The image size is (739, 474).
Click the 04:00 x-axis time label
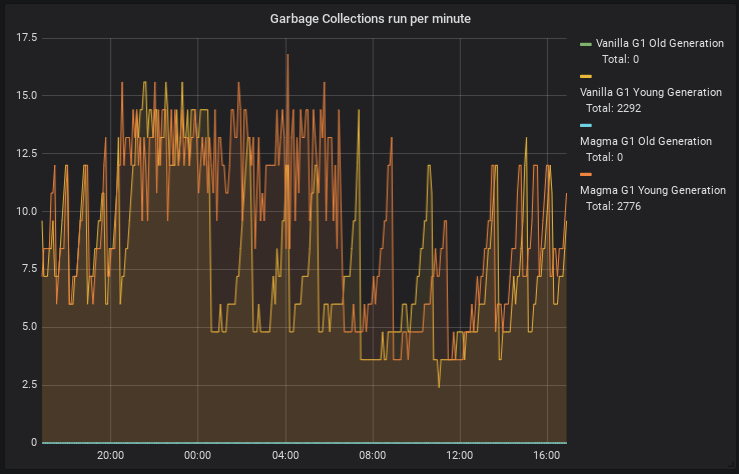click(285, 456)
